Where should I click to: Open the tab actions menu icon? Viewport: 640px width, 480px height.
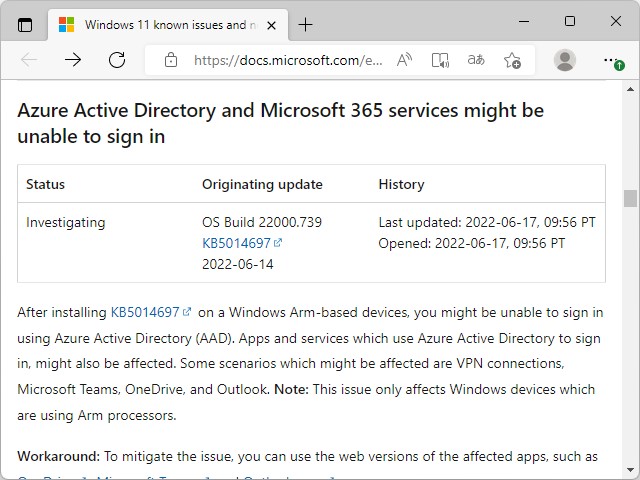[25, 25]
